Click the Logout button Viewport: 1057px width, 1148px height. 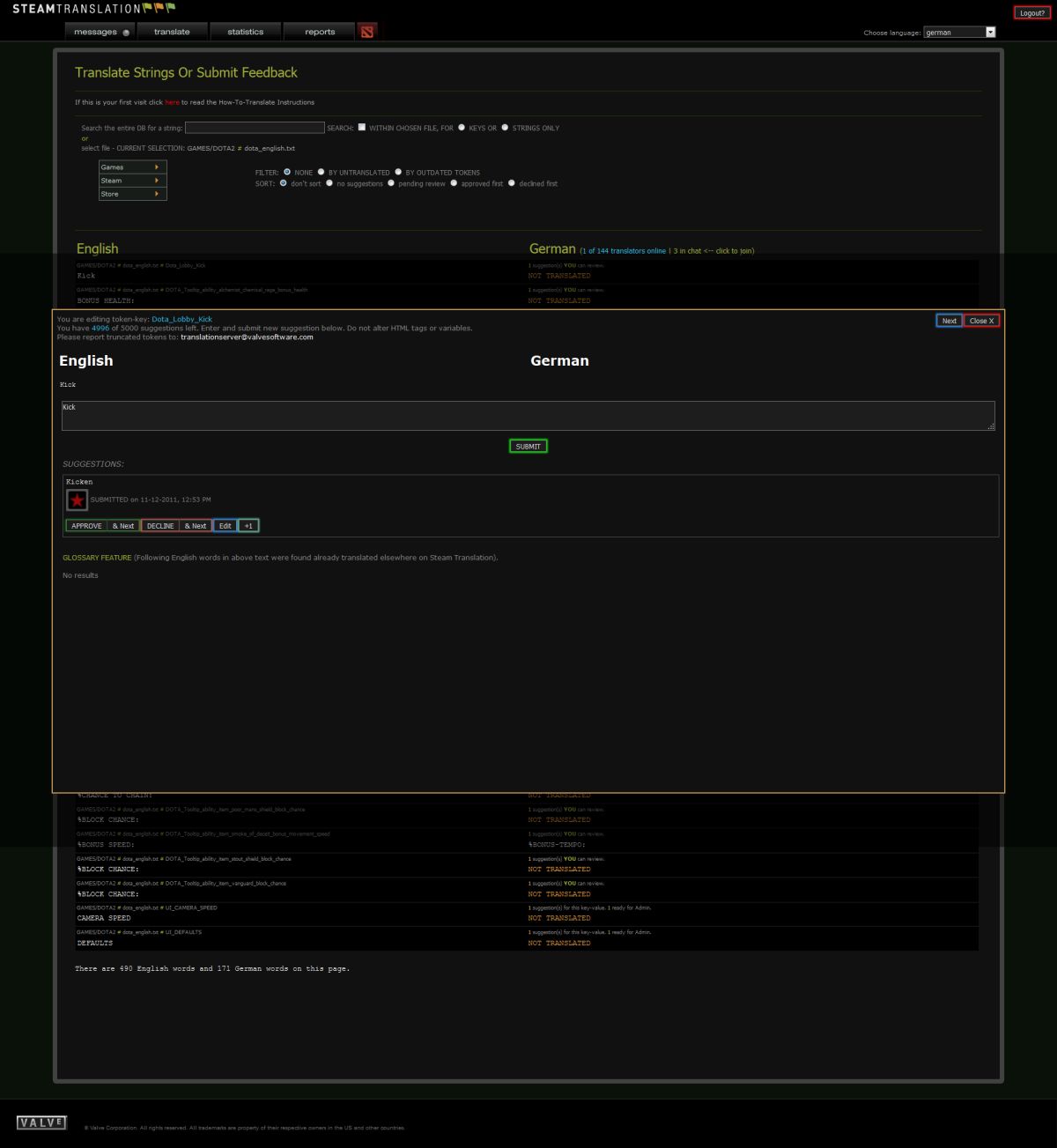click(x=1031, y=13)
